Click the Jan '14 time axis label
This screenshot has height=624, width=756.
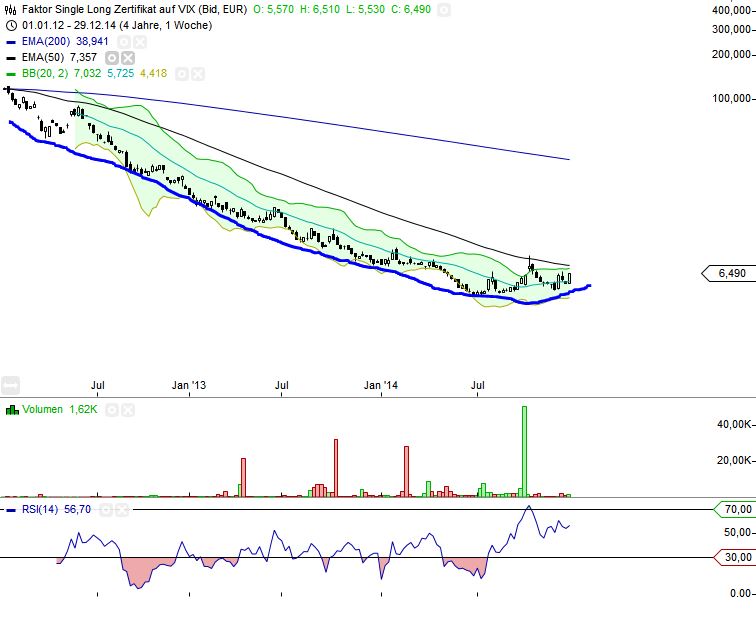[381, 385]
